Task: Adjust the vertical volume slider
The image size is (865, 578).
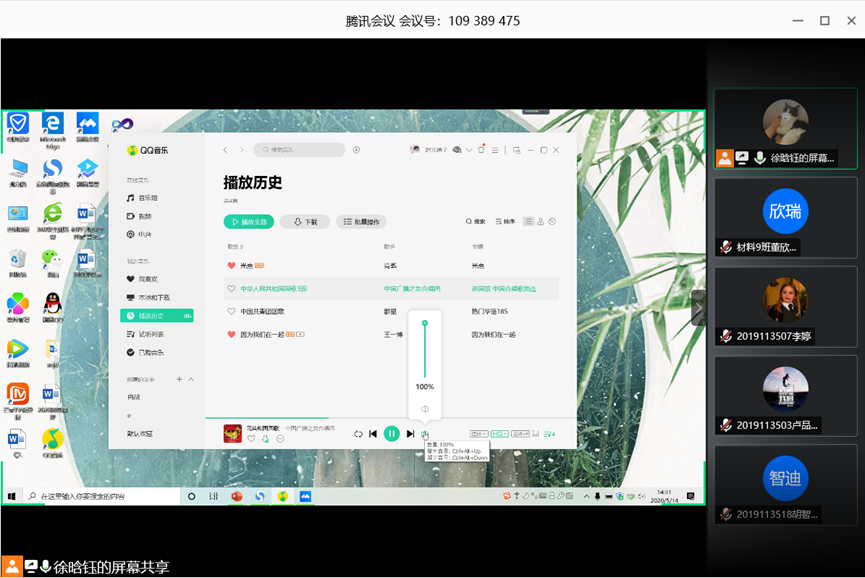Action: pyautogui.click(x=425, y=349)
